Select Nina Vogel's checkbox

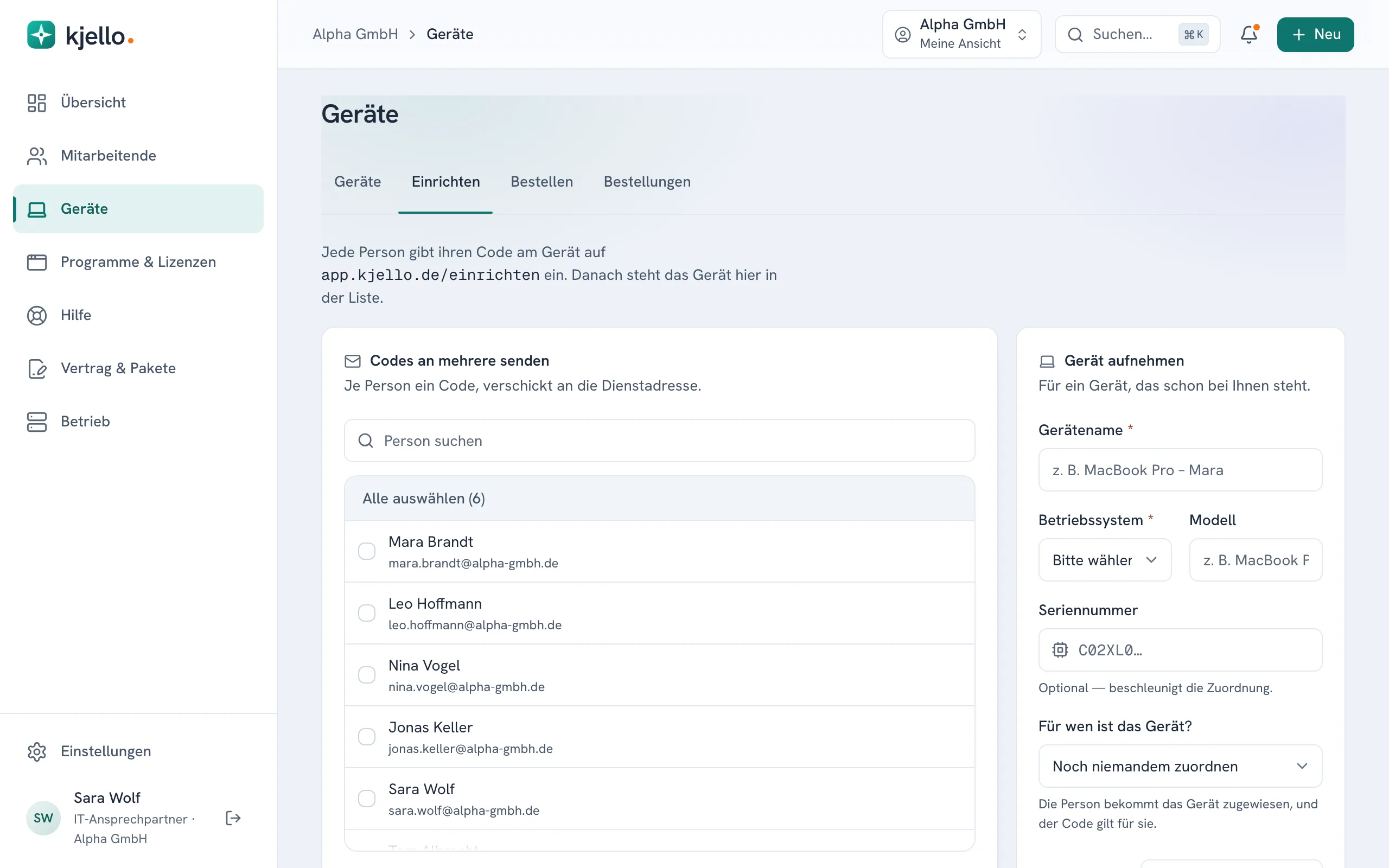(x=367, y=675)
